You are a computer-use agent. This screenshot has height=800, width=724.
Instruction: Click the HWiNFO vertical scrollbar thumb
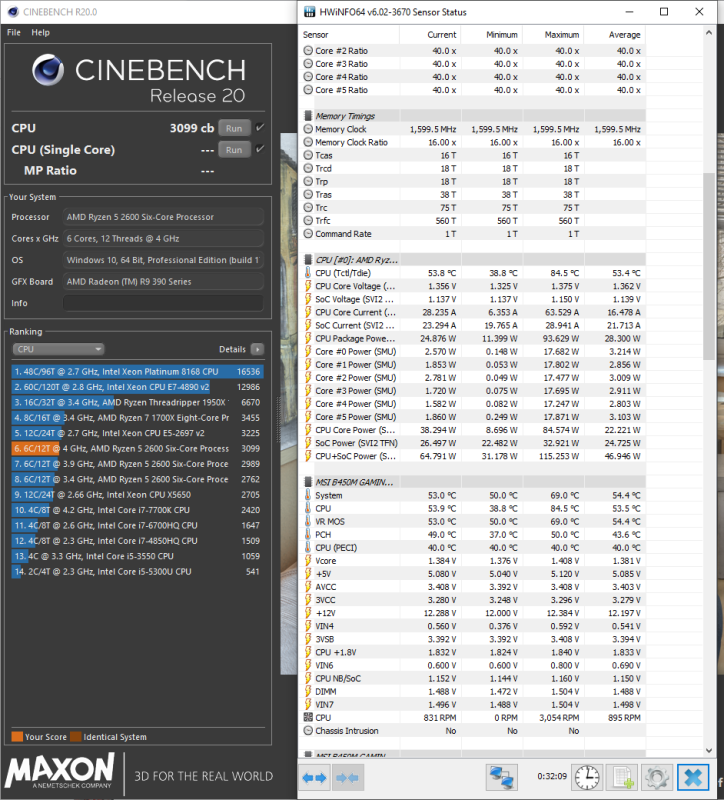coord(709,266)
